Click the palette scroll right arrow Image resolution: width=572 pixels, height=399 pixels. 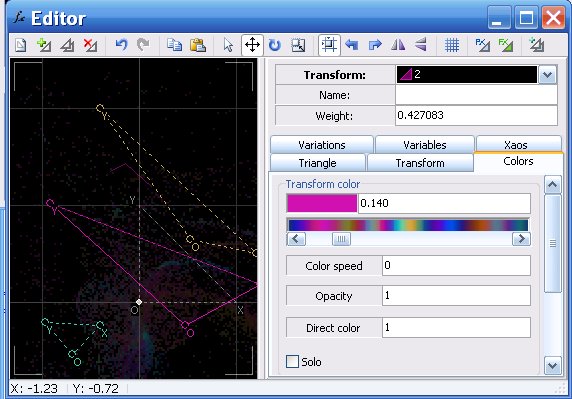521,239
